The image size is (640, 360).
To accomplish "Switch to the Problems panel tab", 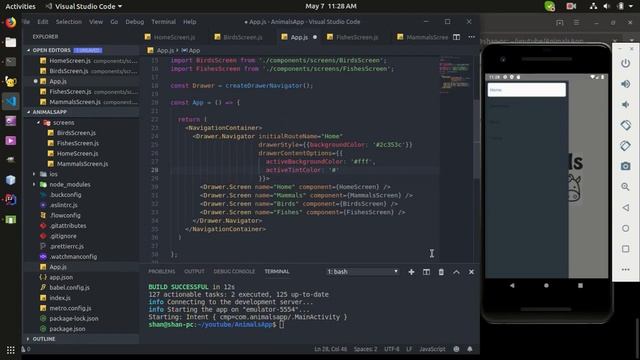I will [162, 271].
